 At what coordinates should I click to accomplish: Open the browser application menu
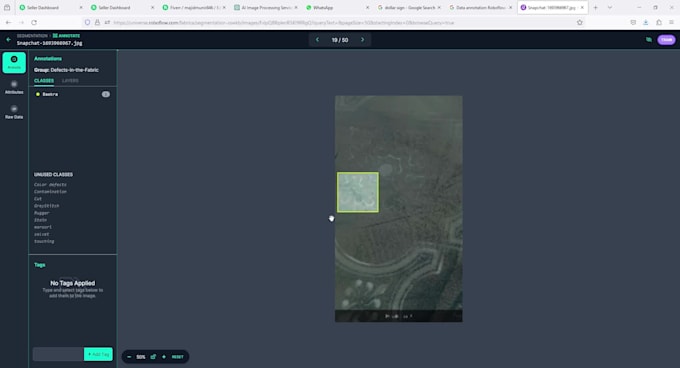(x=671, y=23)
